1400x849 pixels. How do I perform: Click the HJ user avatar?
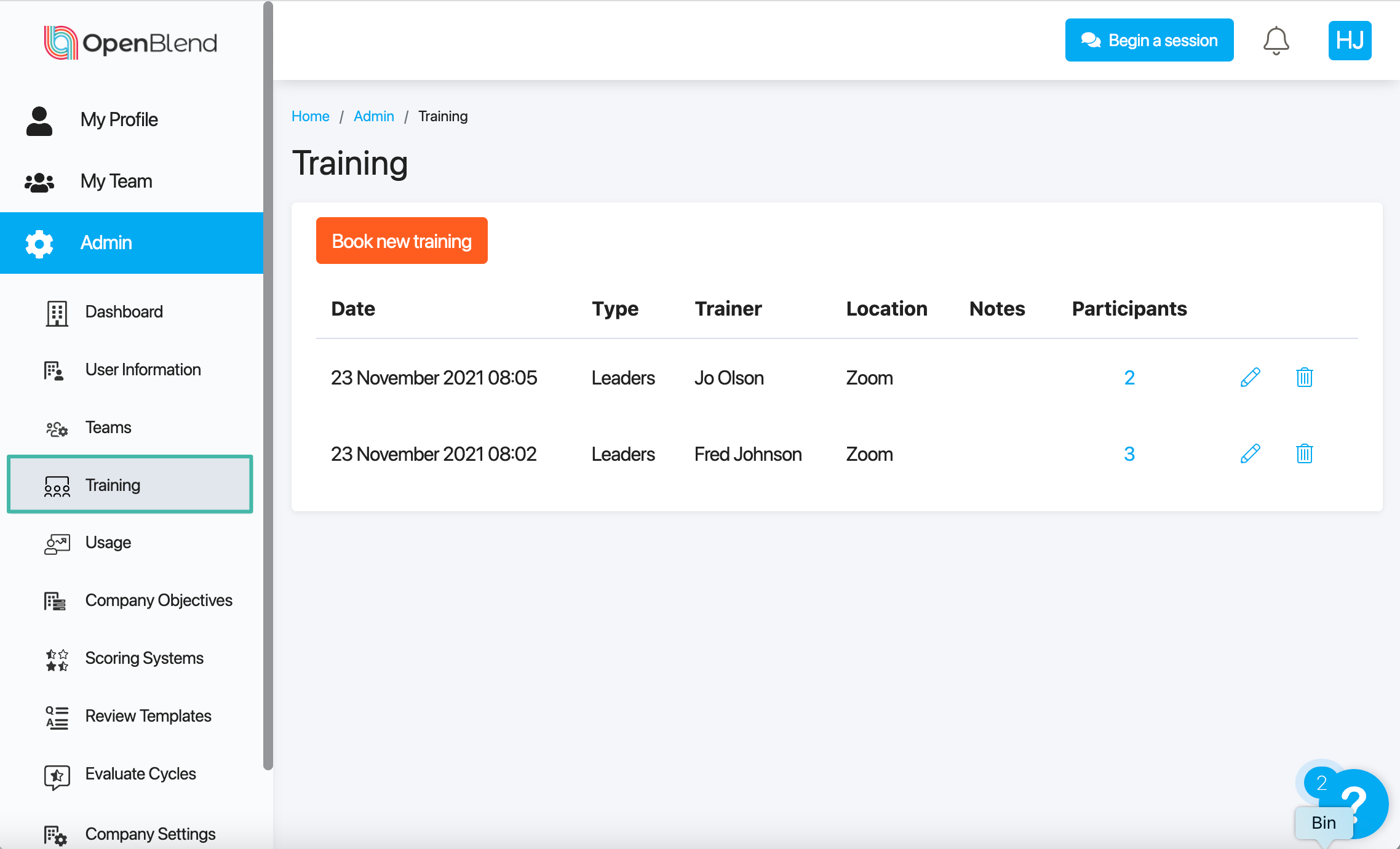pyautogui.click(x=1350, y=41)
